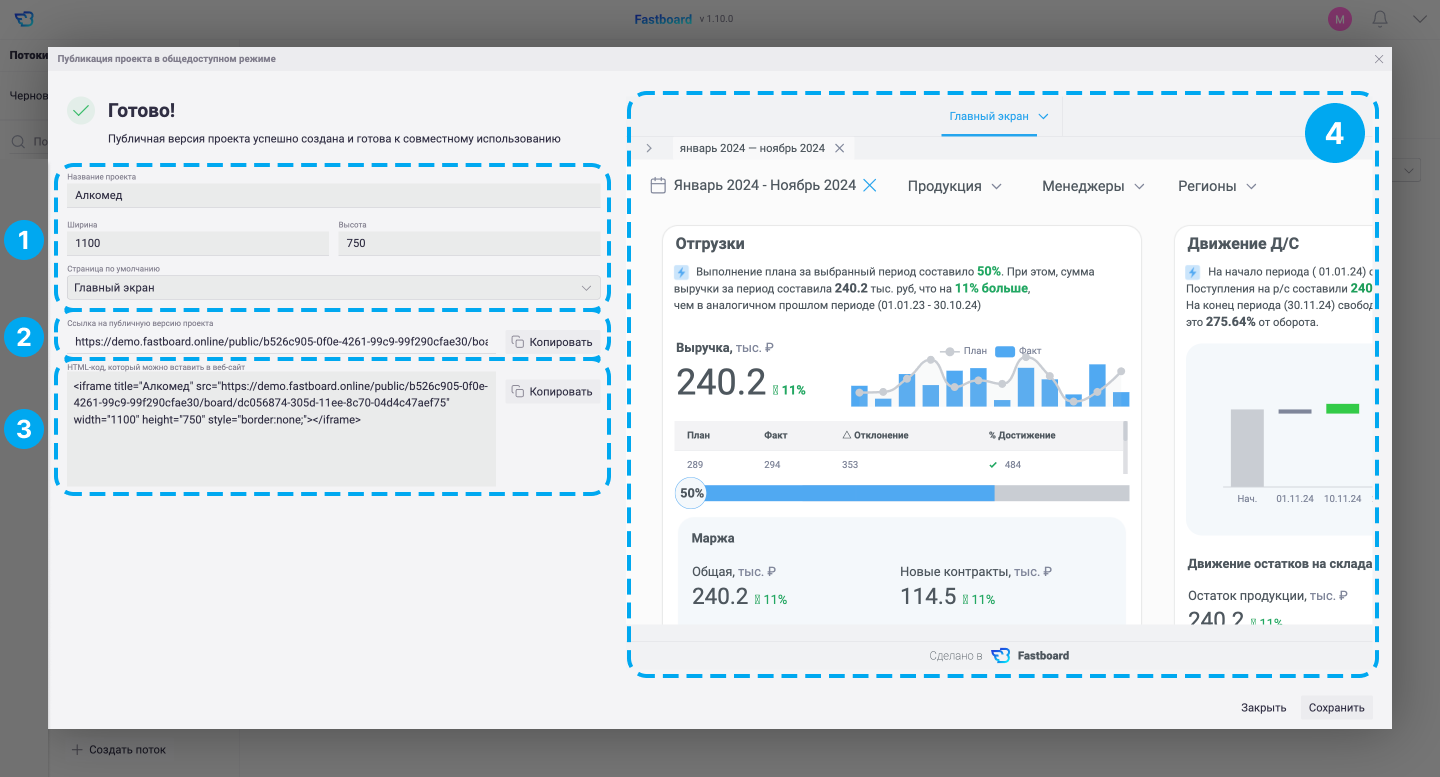Click the lightning insight icon in Движение Д/С
The image size is (1440, 777).
tap(1193, 272)
